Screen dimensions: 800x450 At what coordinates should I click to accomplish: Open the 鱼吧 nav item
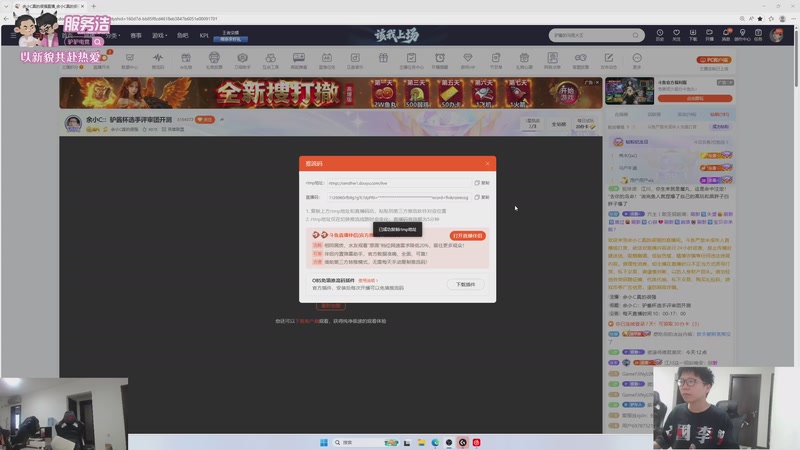(182, 36)
